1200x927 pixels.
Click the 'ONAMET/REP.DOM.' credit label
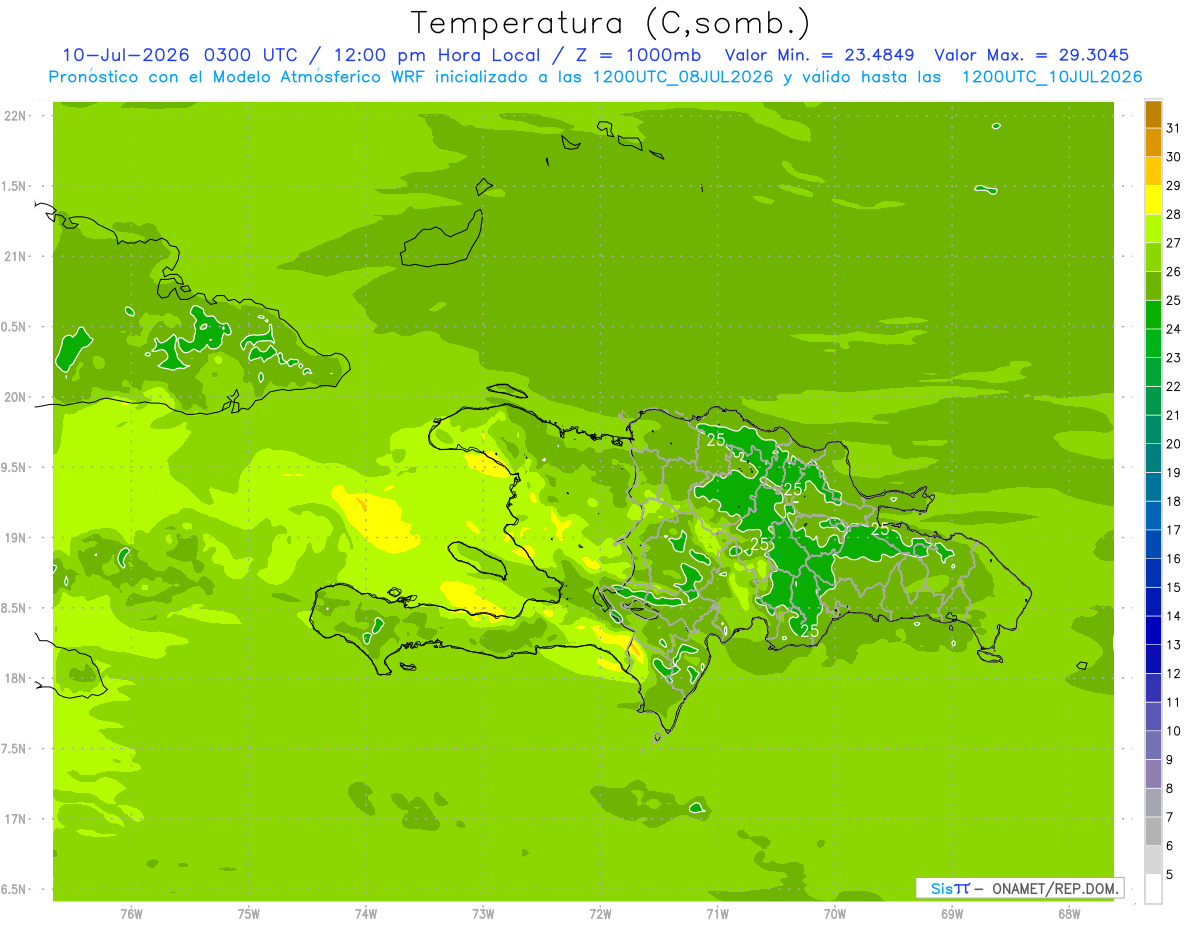(1056, 888)
